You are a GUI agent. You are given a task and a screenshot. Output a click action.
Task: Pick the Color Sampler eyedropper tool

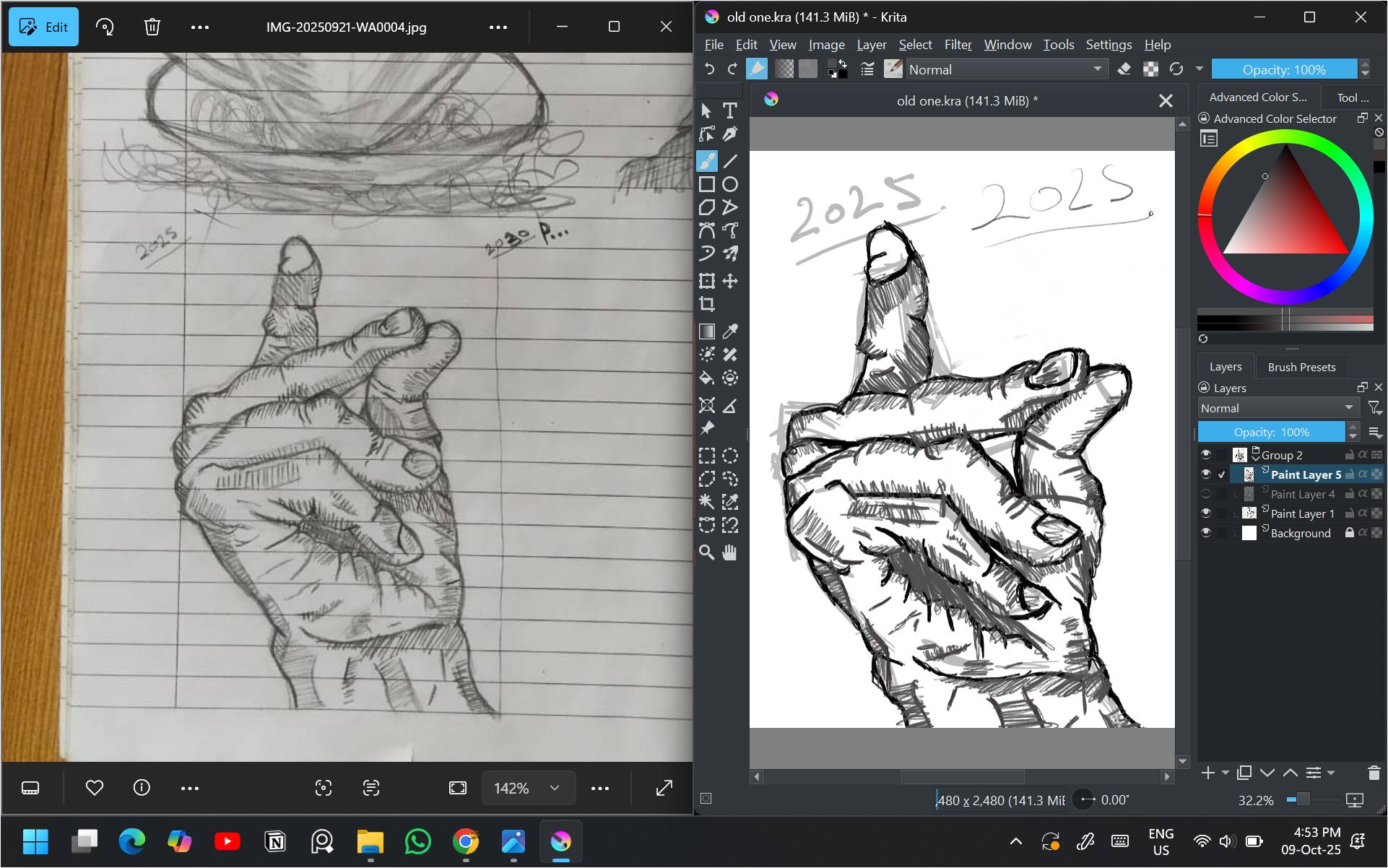(x=730, y=331)
